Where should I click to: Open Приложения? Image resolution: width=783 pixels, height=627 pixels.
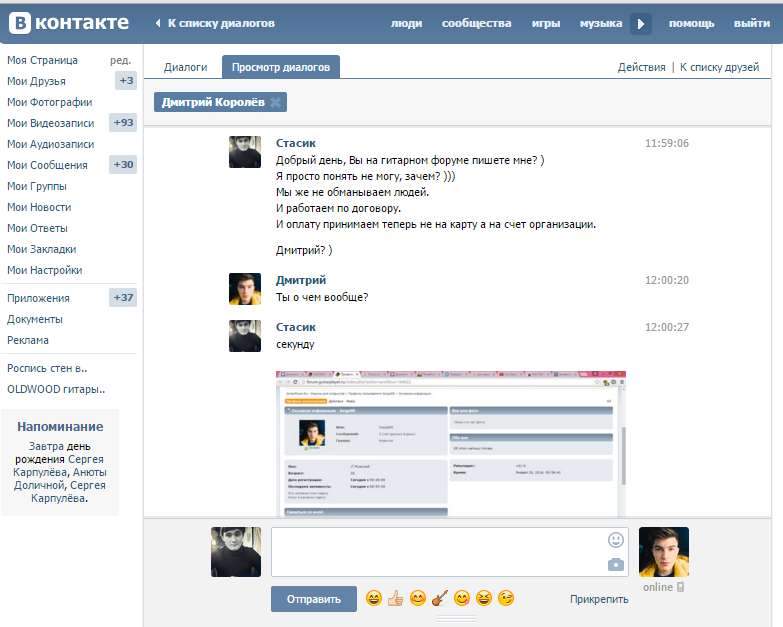pyautogui.click(x=38, y=298)
